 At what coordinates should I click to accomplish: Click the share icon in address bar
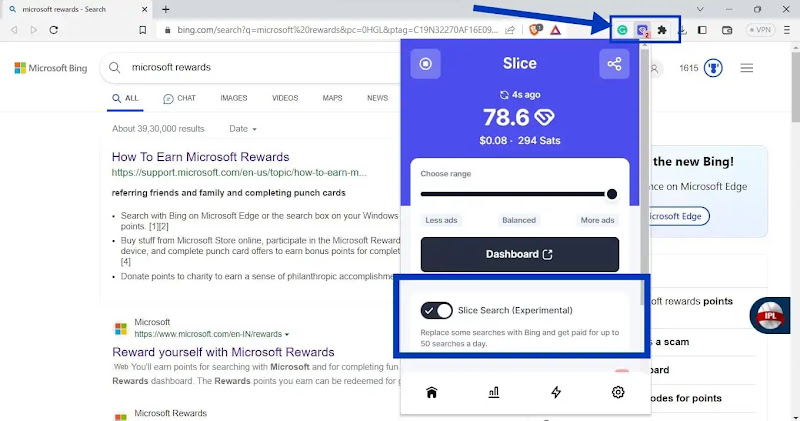[x=510, y=30]
